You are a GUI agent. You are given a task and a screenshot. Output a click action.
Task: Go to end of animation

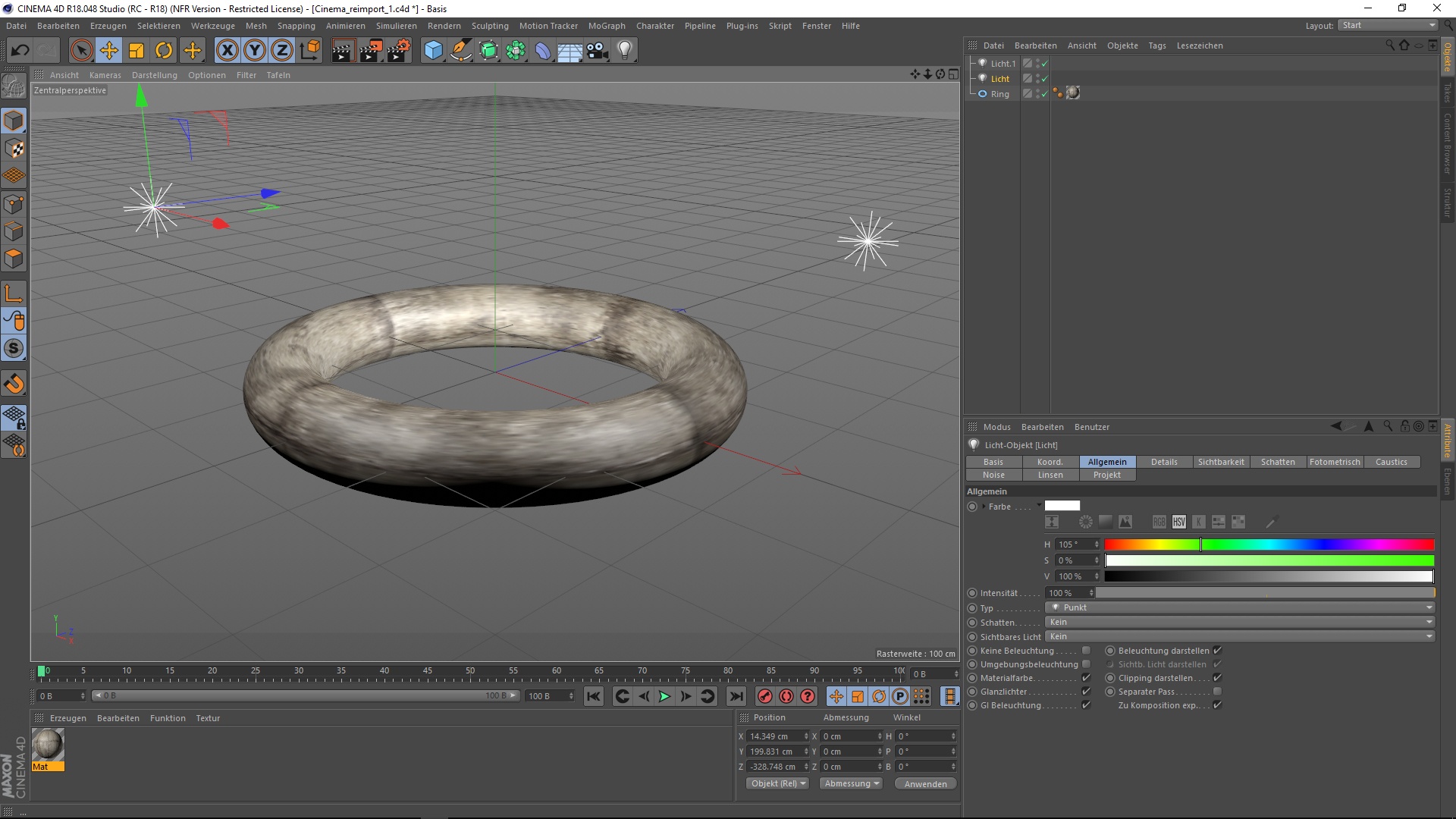coord(736,696)
